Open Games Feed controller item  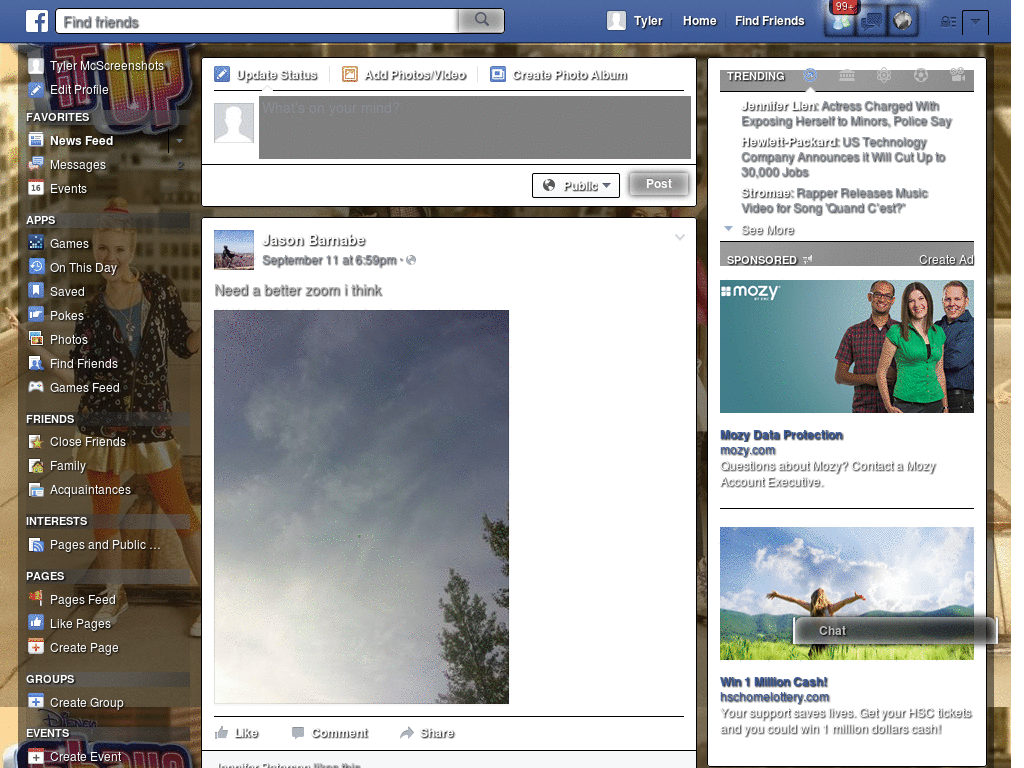coord(84,388)
